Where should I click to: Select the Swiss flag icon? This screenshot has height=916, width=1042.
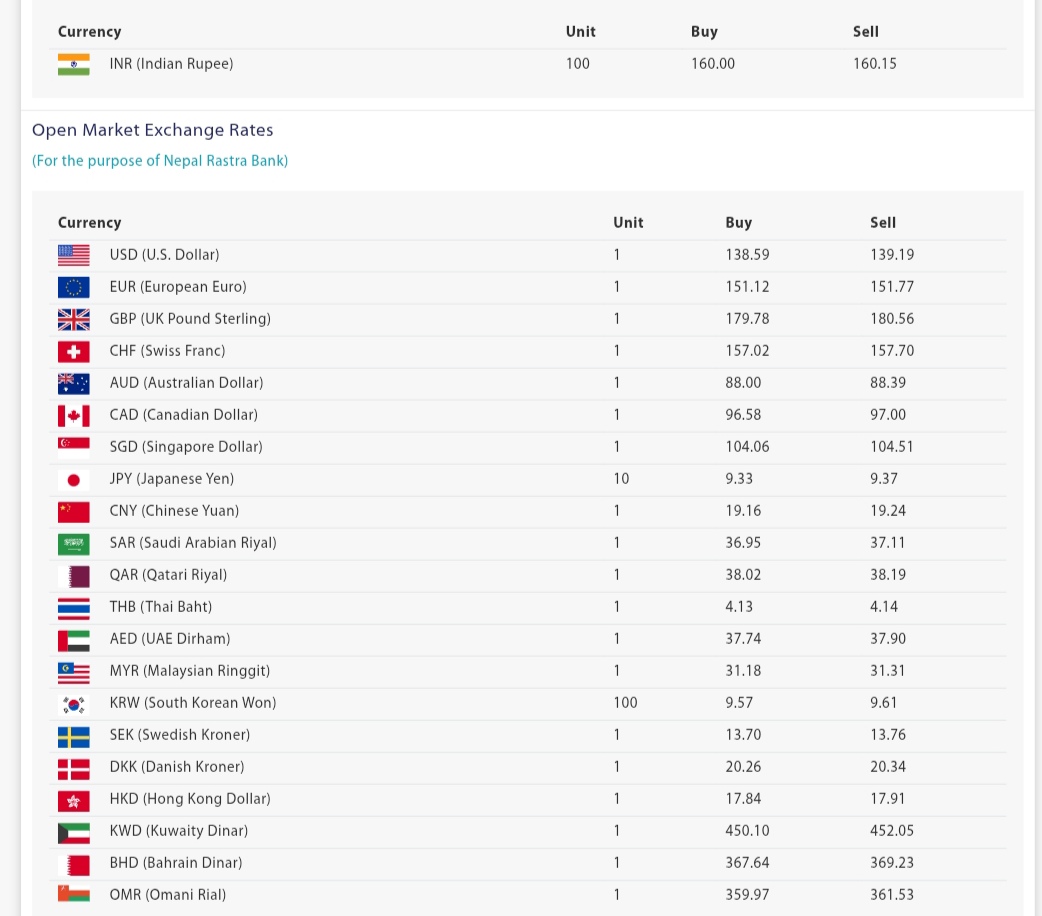point(74,351)
